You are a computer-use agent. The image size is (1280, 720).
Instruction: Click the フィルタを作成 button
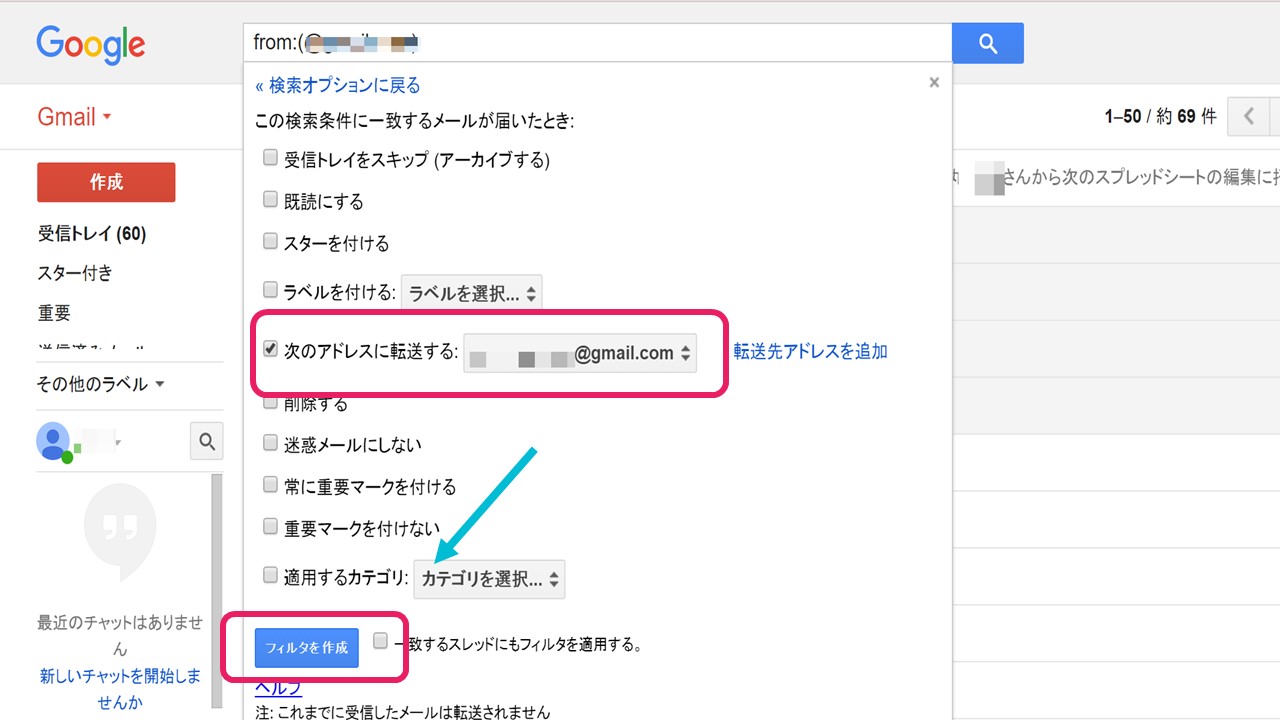306,648
